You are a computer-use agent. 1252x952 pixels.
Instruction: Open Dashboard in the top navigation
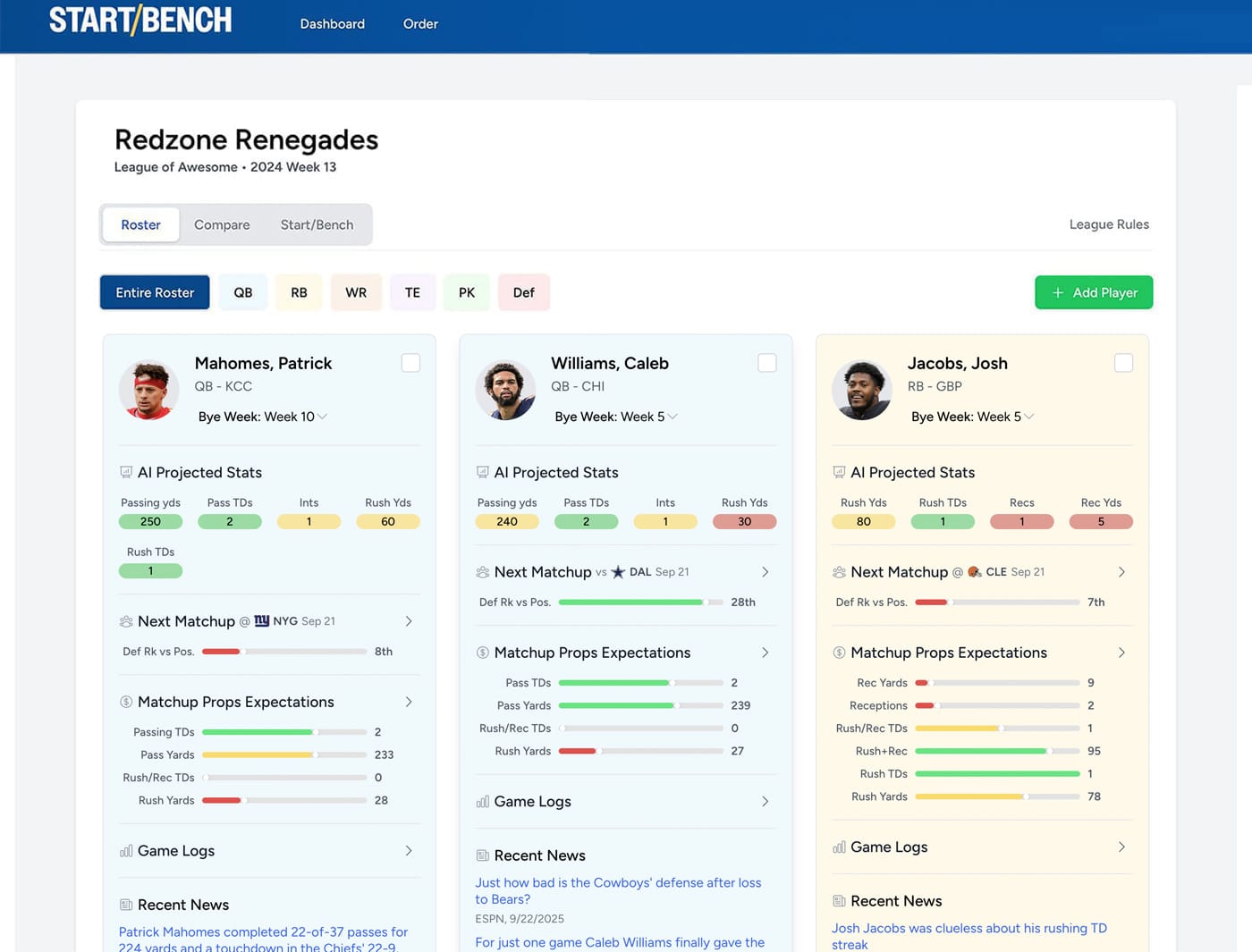pos(333,24)
